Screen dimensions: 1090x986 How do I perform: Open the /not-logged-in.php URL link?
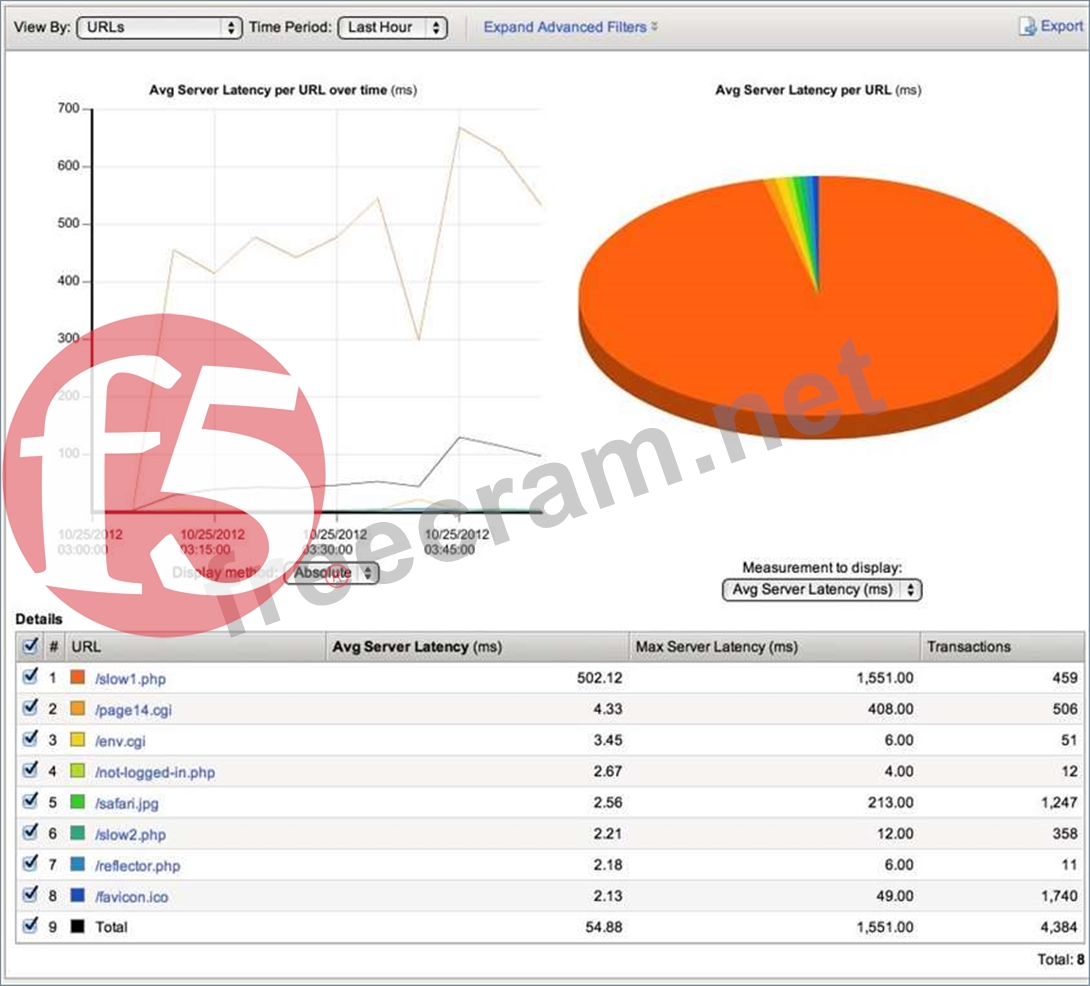click(x=154, y=772)
